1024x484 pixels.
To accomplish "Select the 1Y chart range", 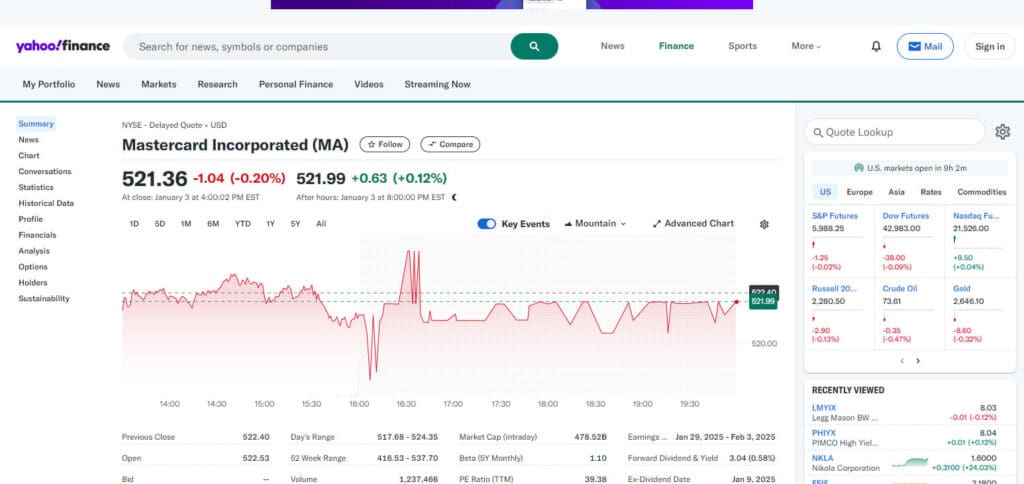I will tap(270, 223).
